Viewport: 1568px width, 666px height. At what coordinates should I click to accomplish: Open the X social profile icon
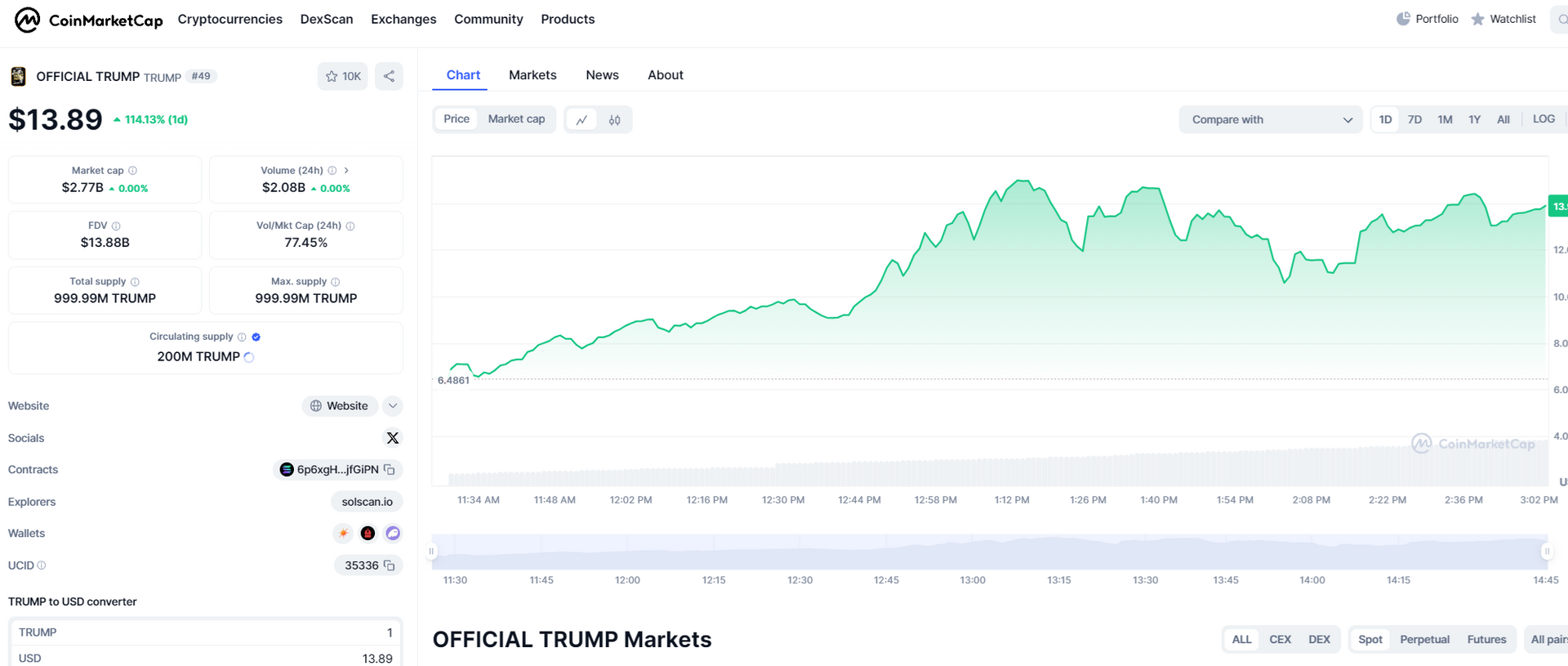(x=393, y=438)
